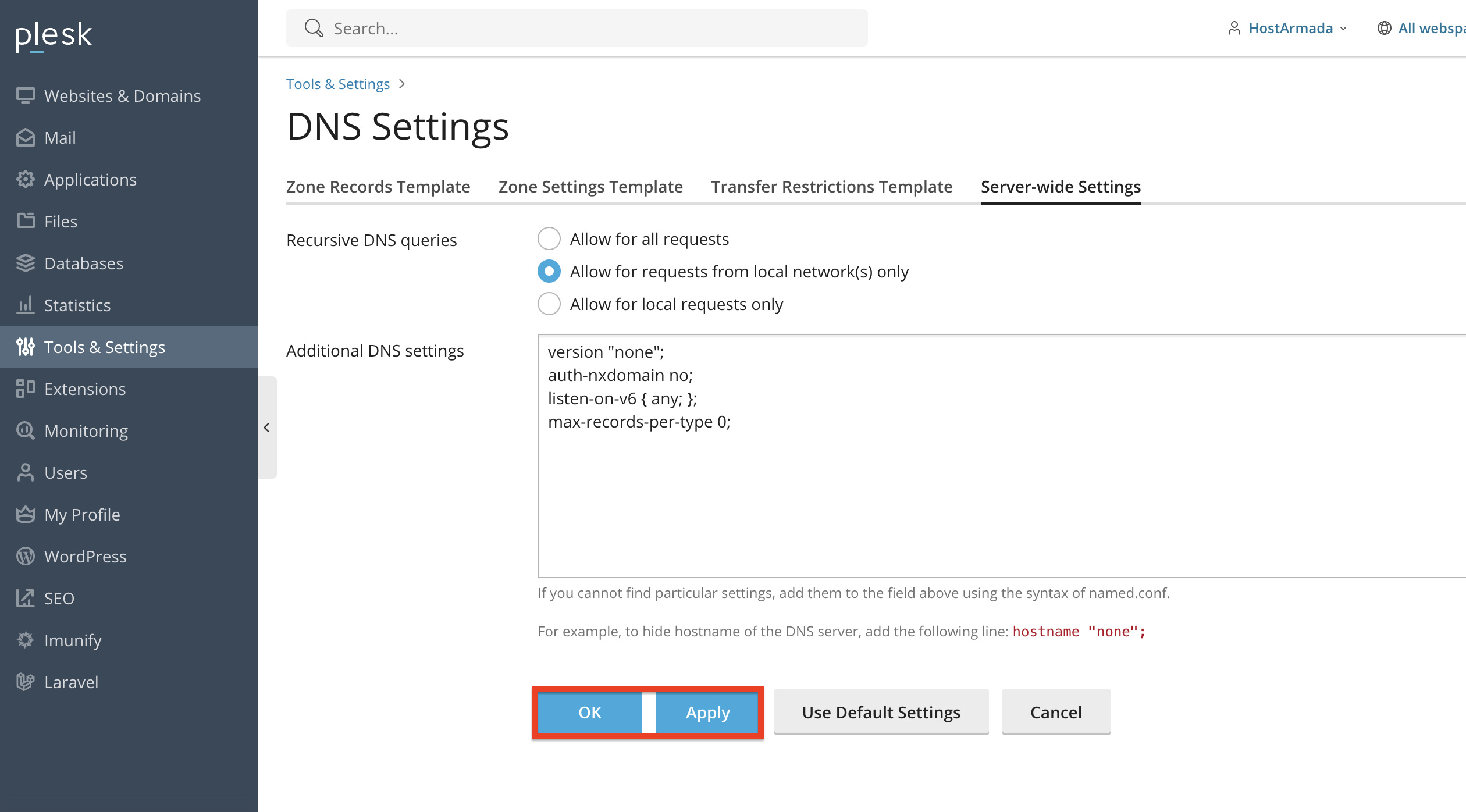Select Allow for requests from local network(s) only
Screen dimensions: 1466x812
(x=549, y=271)
